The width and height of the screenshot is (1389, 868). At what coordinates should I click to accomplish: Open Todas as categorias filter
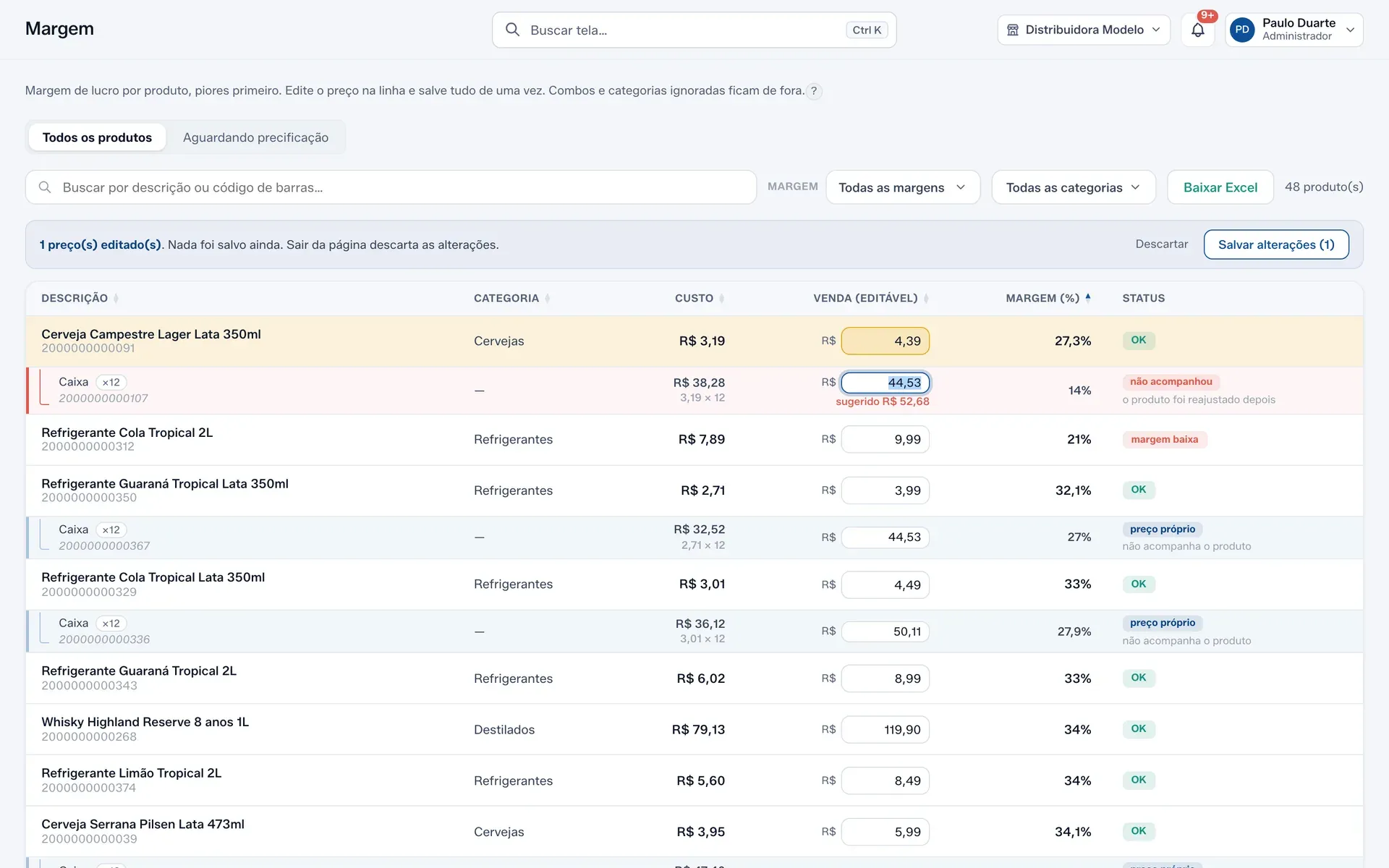coord(1073,187)
